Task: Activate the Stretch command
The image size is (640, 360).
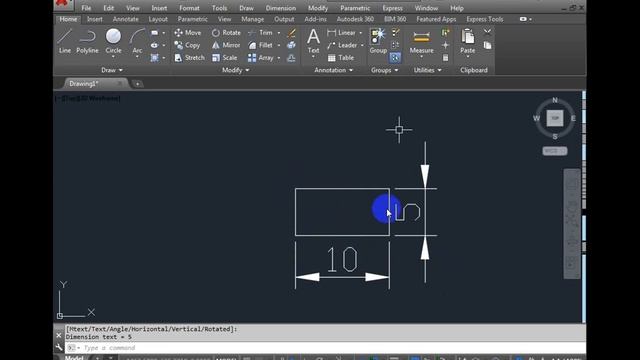Action: (189, 58)
